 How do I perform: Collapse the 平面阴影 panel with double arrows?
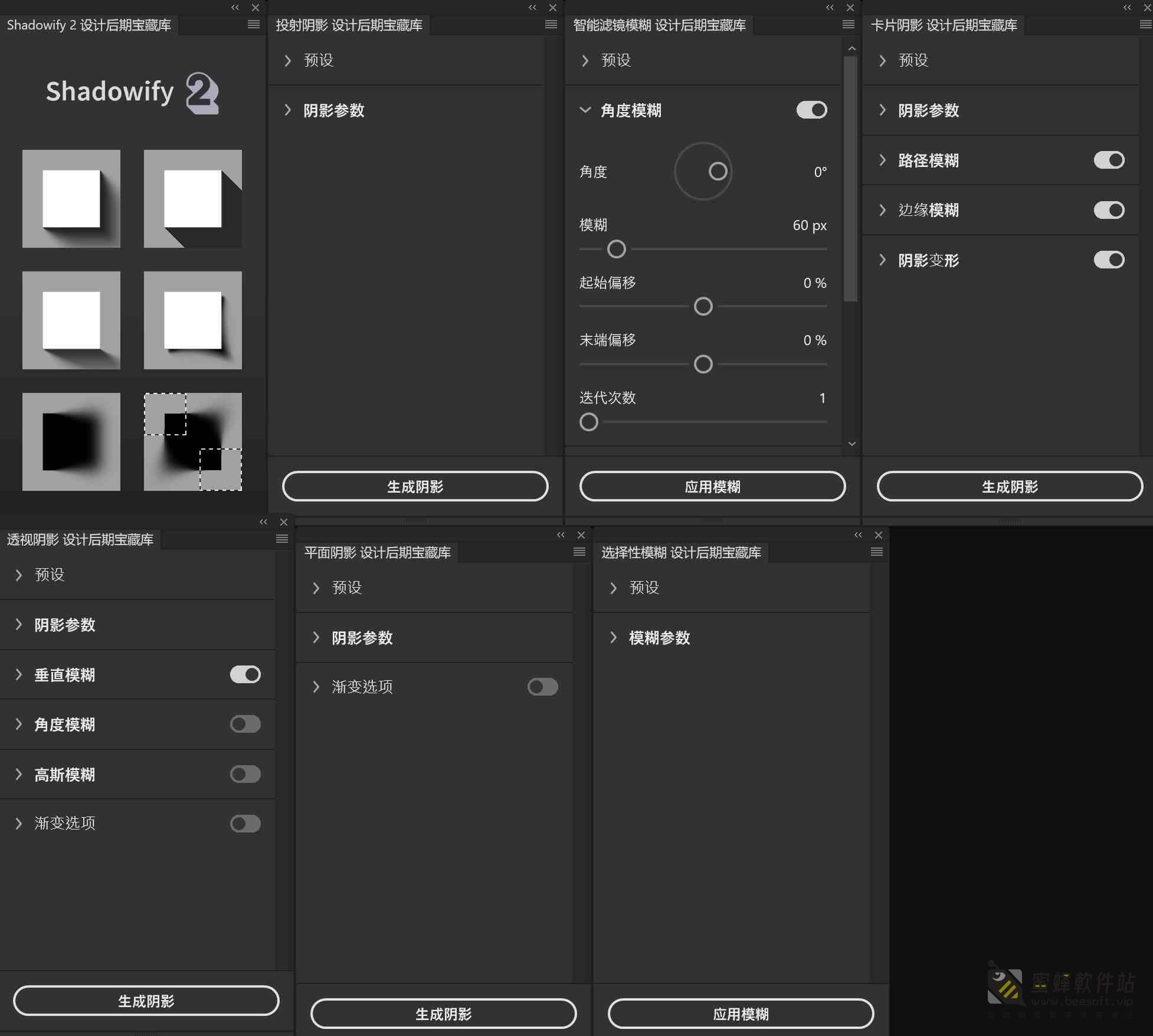point(561,535)
